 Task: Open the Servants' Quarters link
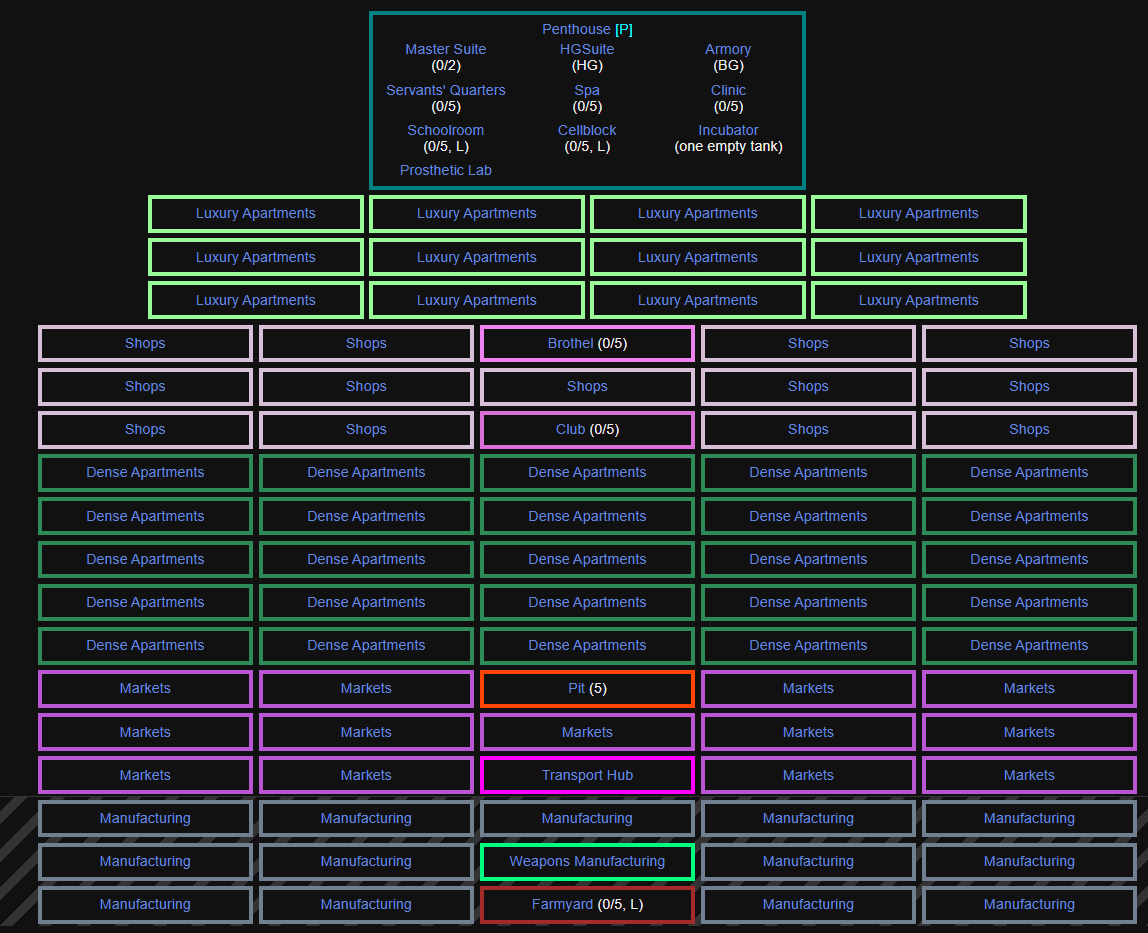click(x=445, y=90)
